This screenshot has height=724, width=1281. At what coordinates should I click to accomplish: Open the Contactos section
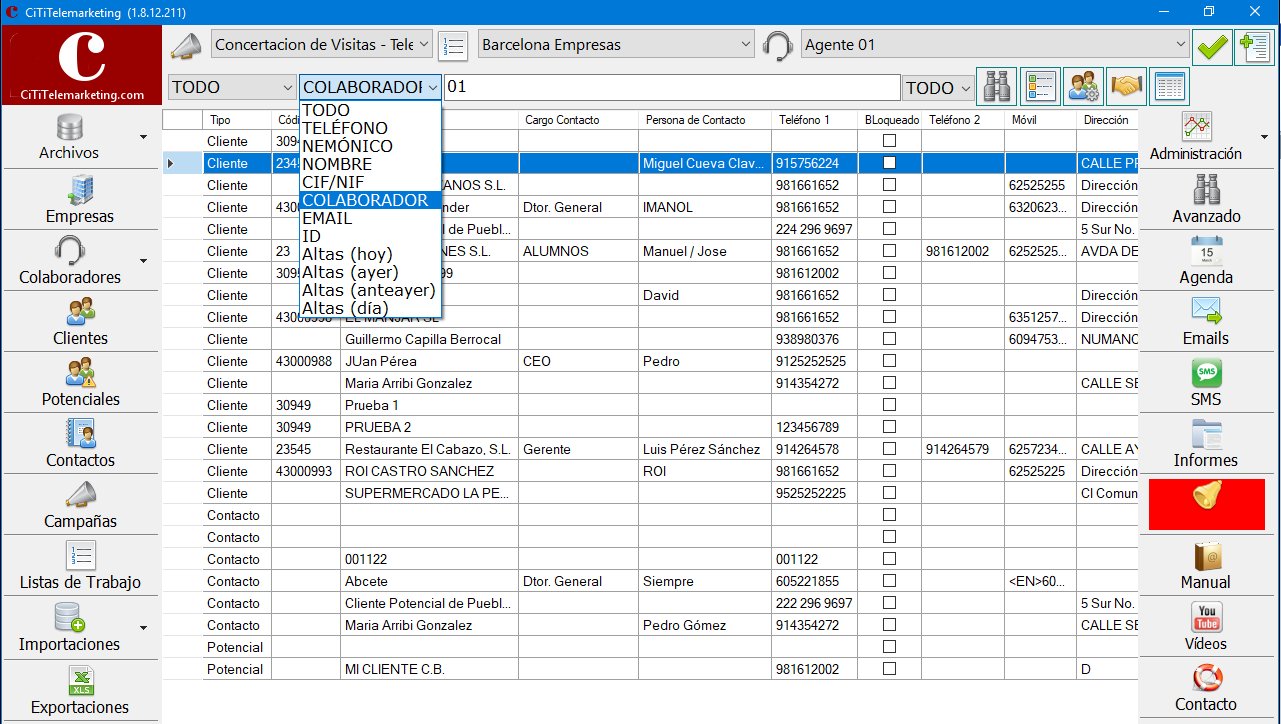point(80,443)
